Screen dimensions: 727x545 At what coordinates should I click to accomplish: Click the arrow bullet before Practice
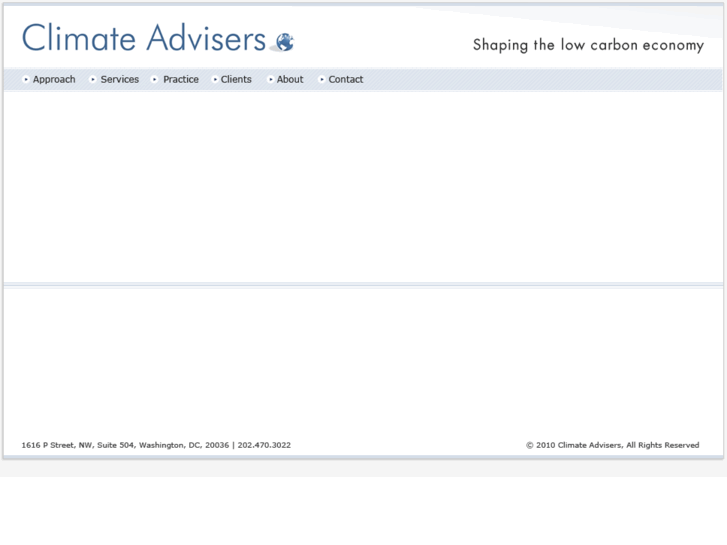click(155, 79)
